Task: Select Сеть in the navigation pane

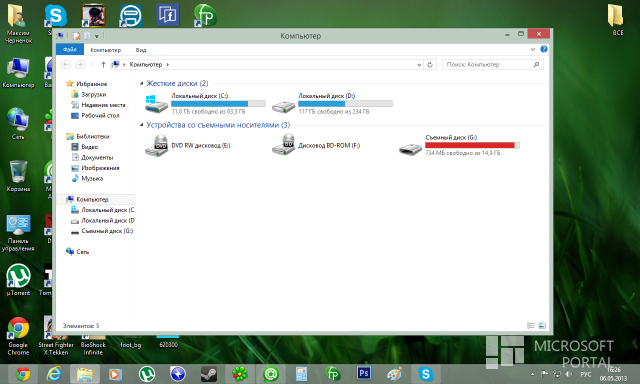Action: coord(82,252)
